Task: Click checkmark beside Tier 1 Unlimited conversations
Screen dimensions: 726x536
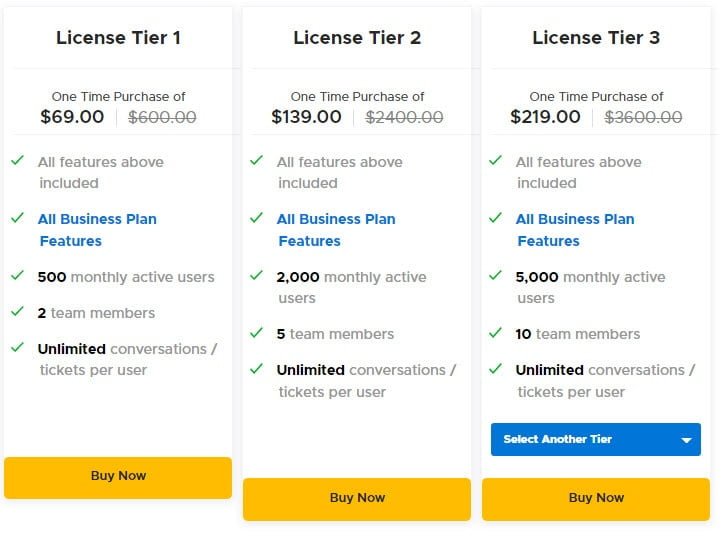Action: [18, 348]
